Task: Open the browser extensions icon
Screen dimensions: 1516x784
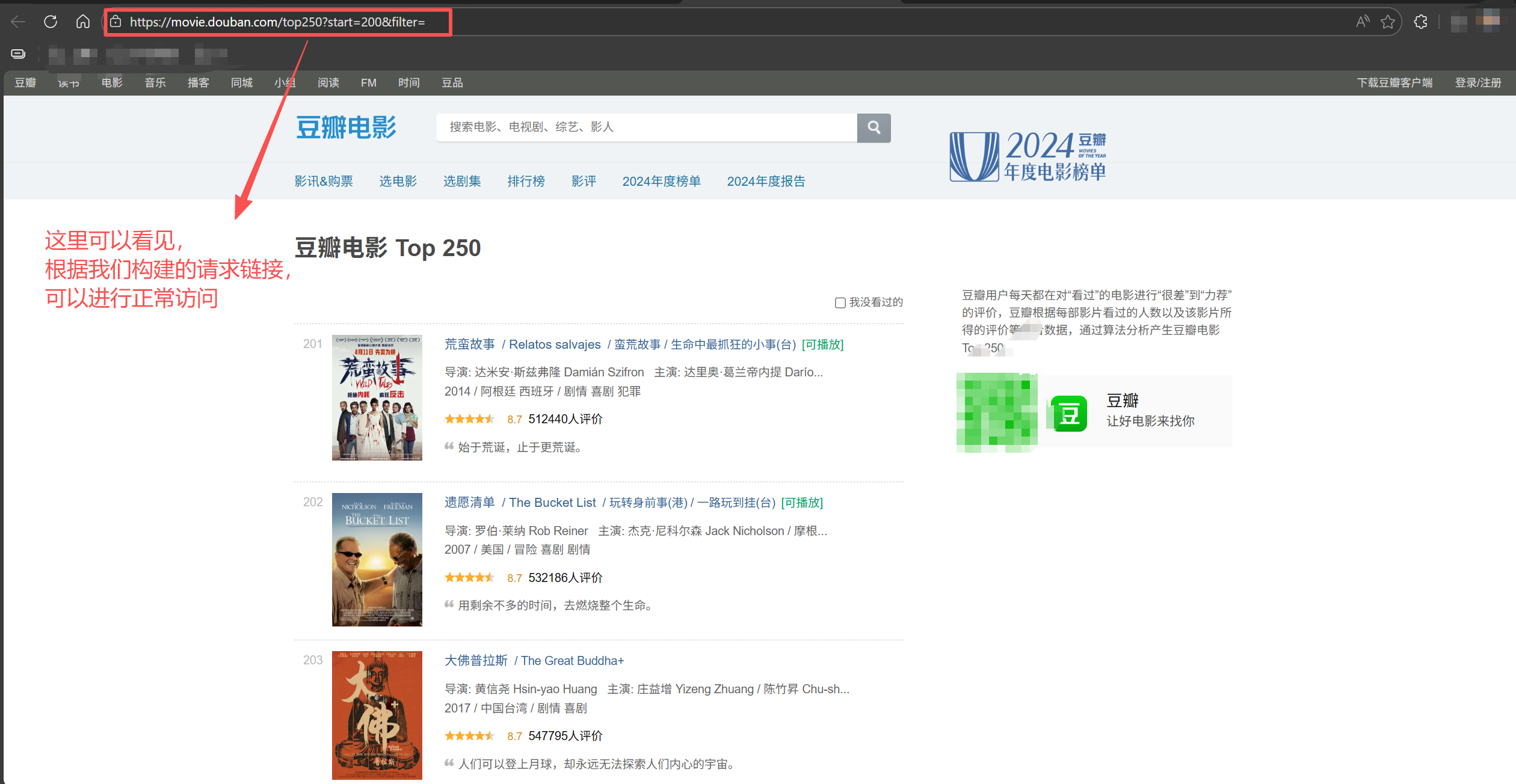Action: tap(1420, 22)
